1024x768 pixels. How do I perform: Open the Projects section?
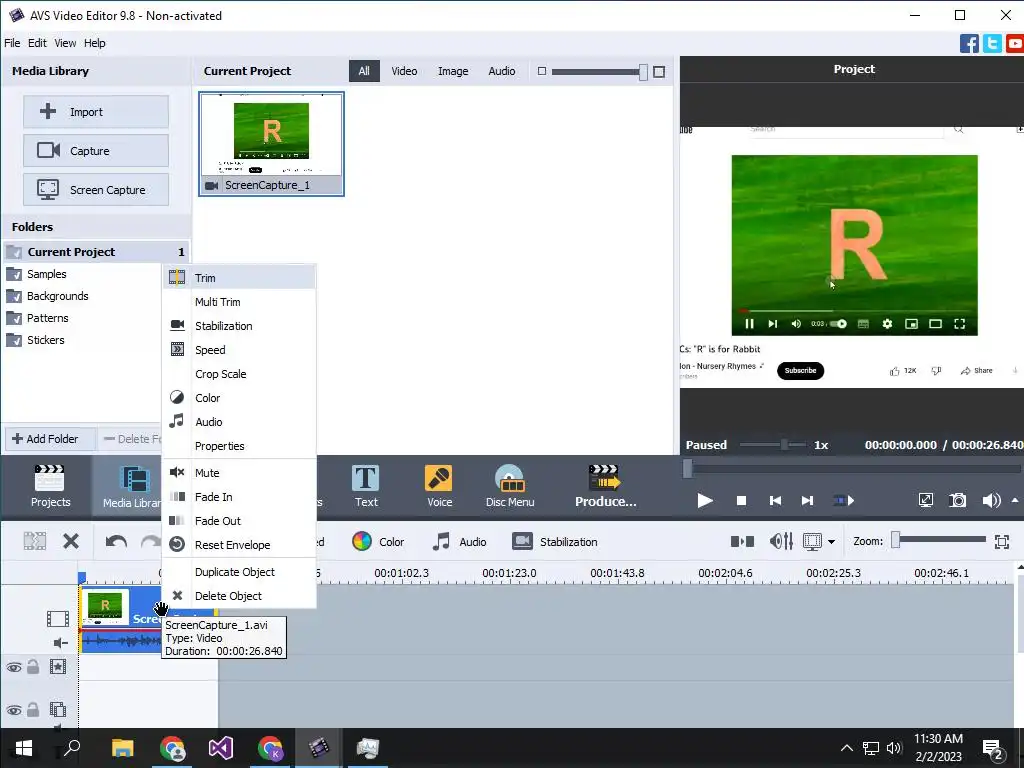[50, 487]
